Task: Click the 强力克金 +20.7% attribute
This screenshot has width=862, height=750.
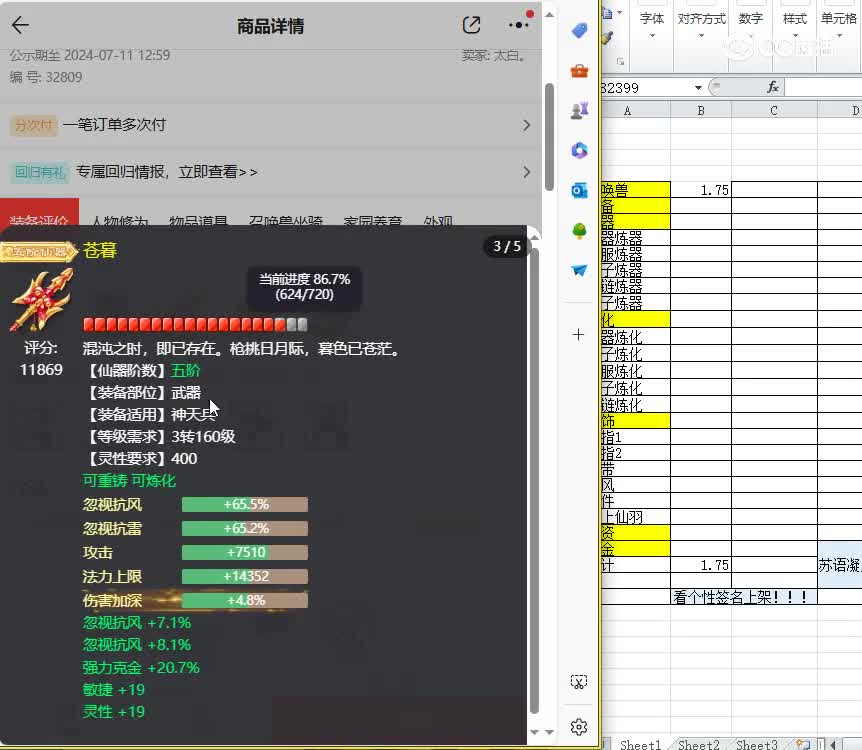Action: pos(141,668)
